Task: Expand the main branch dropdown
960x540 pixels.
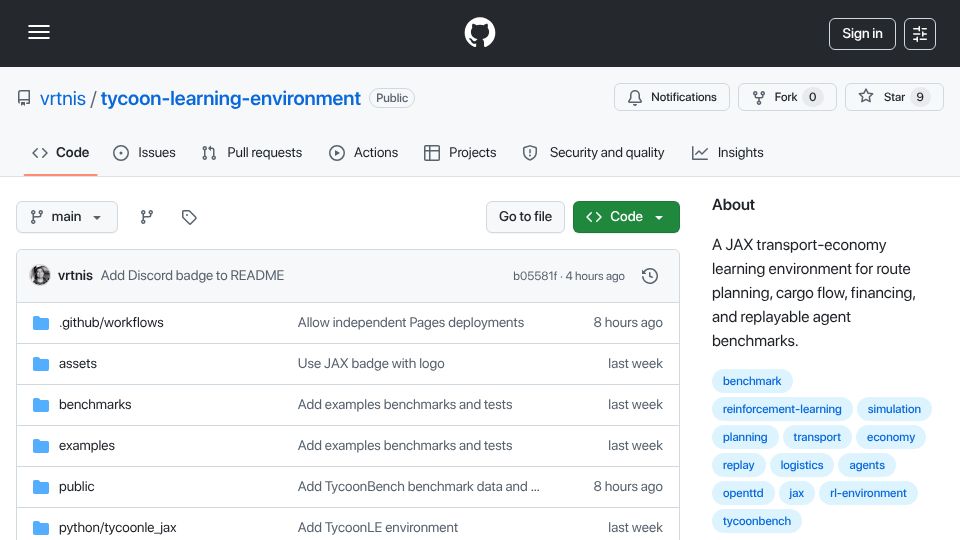Action: [x=67, y=217]
